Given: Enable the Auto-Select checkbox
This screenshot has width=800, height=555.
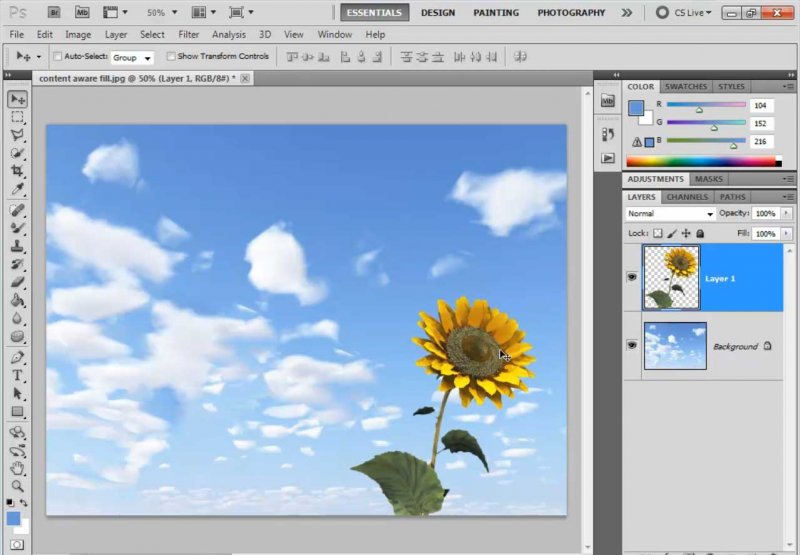Looking at the screenshot, I should click(57, 57).
